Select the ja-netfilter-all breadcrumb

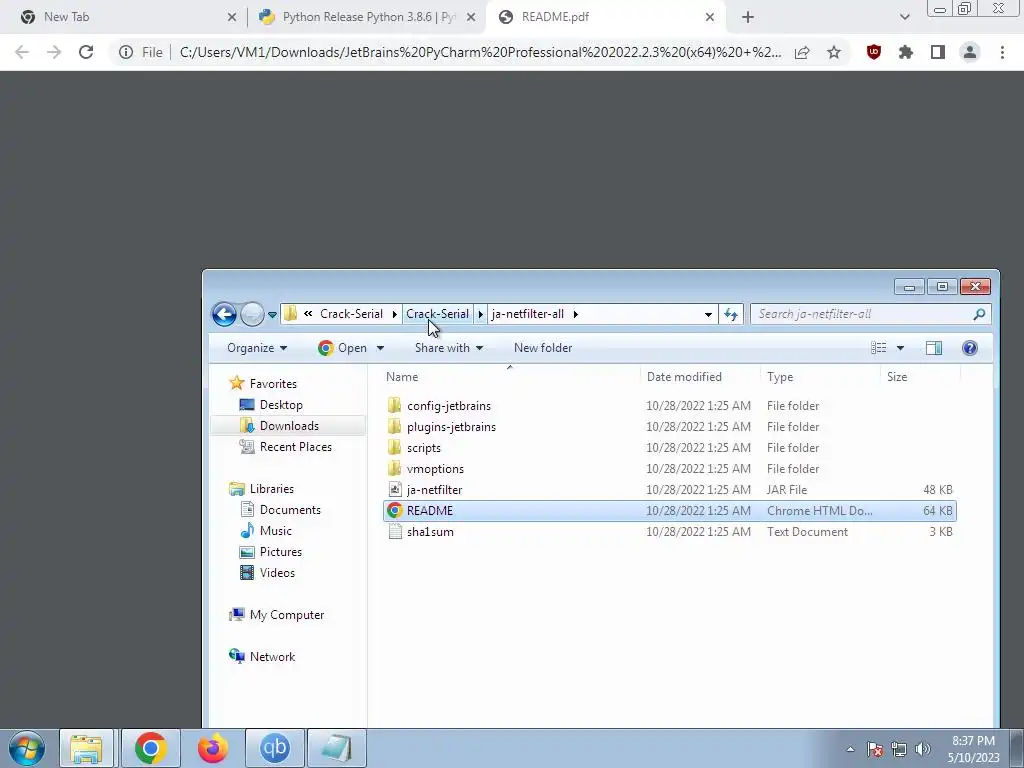pyautogui.click(x=528, y=314)
